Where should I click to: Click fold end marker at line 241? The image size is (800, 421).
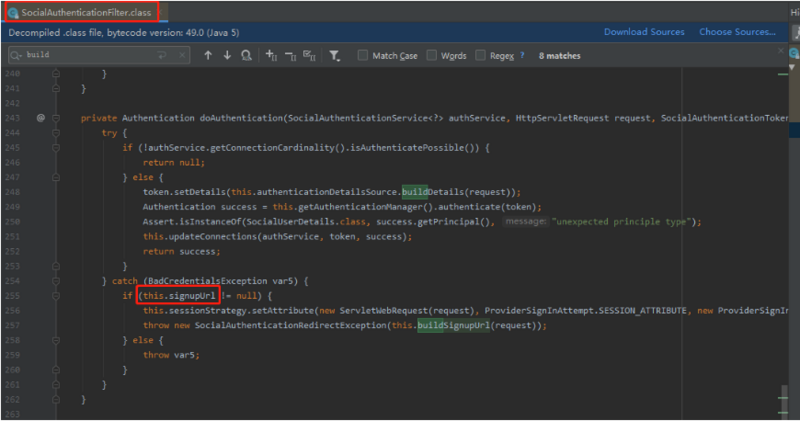pyautogui.click(x=56, y=88)
